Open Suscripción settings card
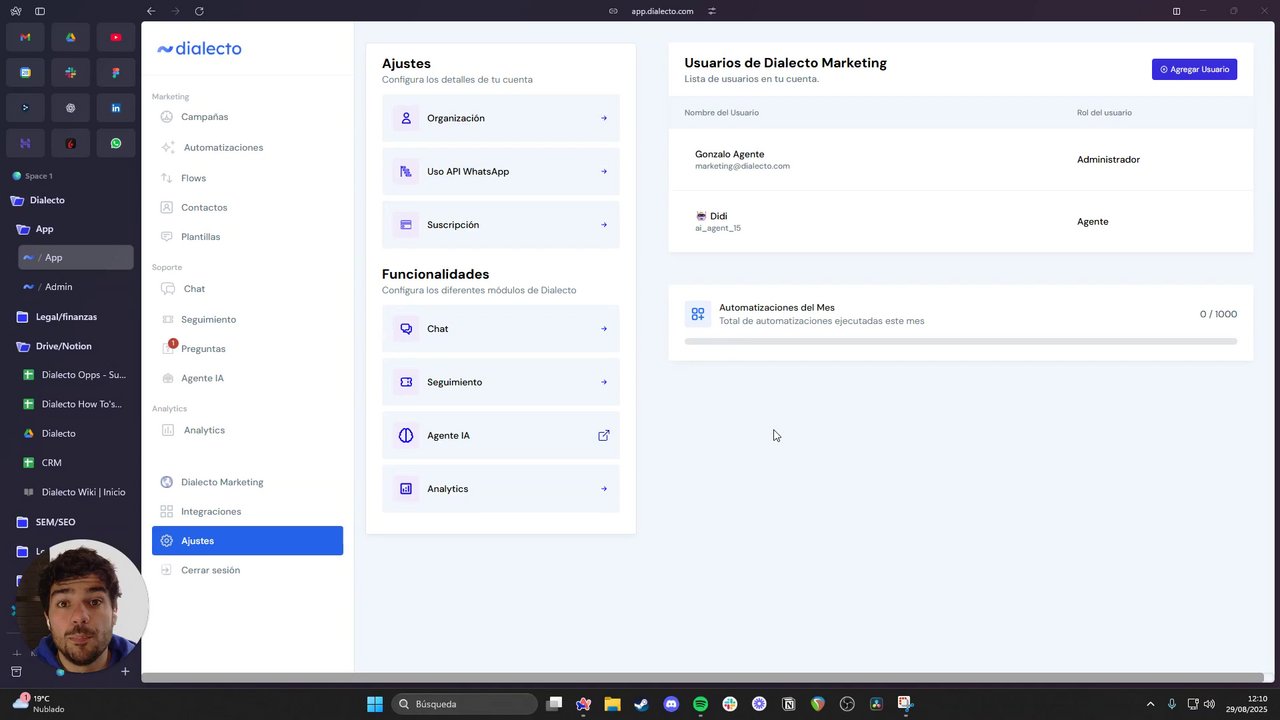Viewport: 1280px width, 720px height. [501, 225]
